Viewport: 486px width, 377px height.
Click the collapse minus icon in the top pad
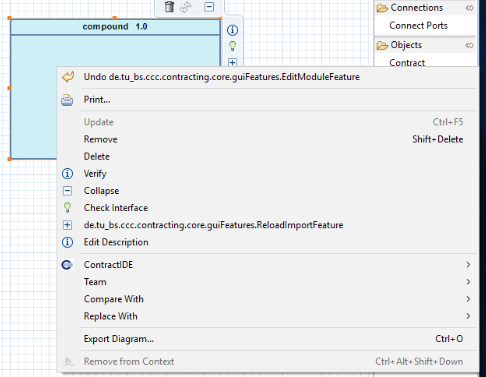tap(209, 7)
